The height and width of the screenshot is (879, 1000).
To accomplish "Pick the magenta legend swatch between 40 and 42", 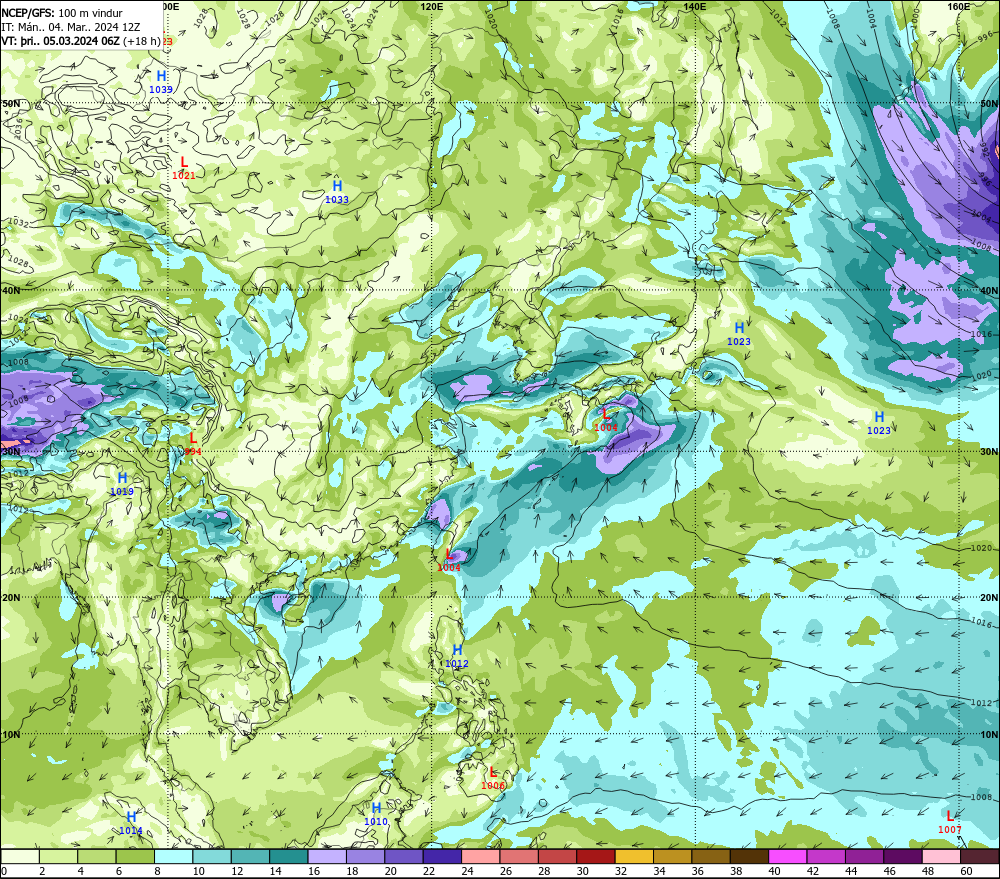I will 788,856.
